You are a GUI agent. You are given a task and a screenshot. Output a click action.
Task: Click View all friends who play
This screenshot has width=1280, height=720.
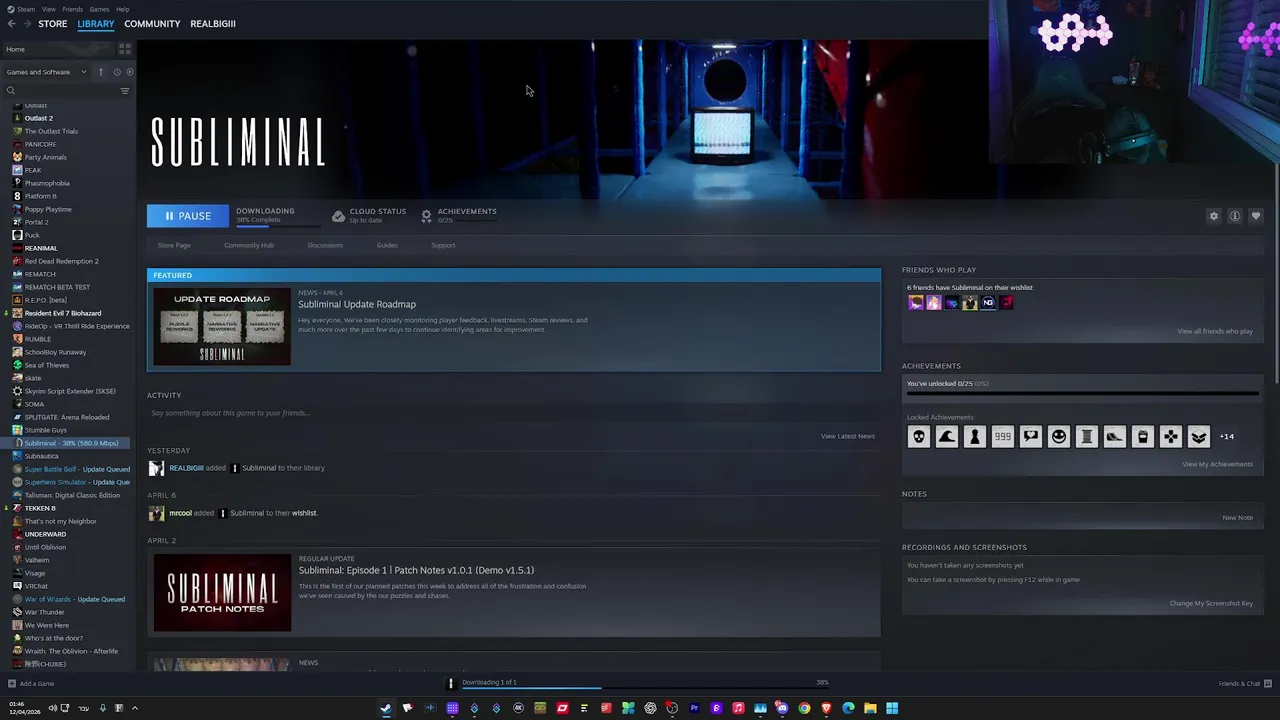pos(1215,331)
